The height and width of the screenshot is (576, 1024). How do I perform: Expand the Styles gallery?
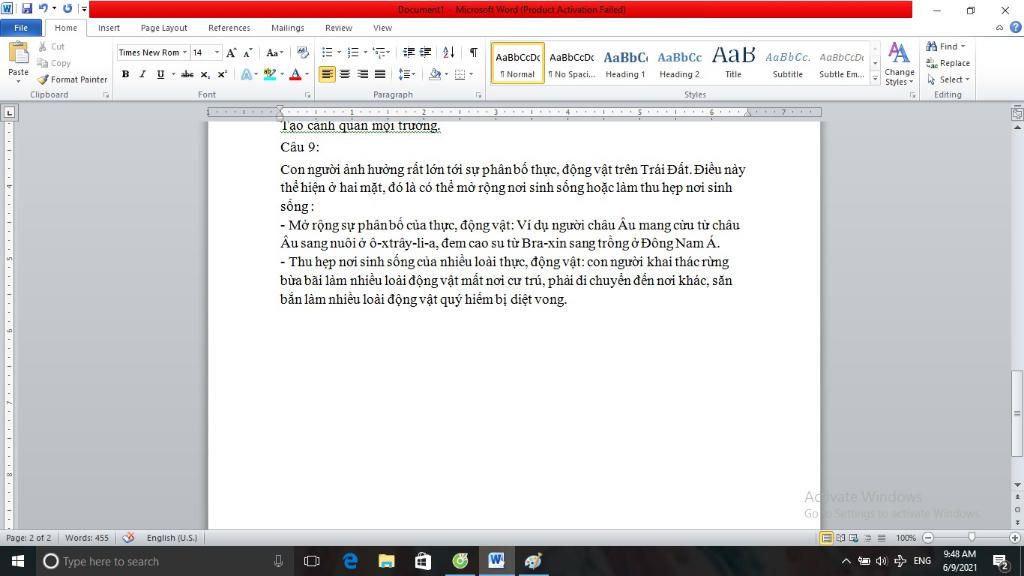point(875,80)
